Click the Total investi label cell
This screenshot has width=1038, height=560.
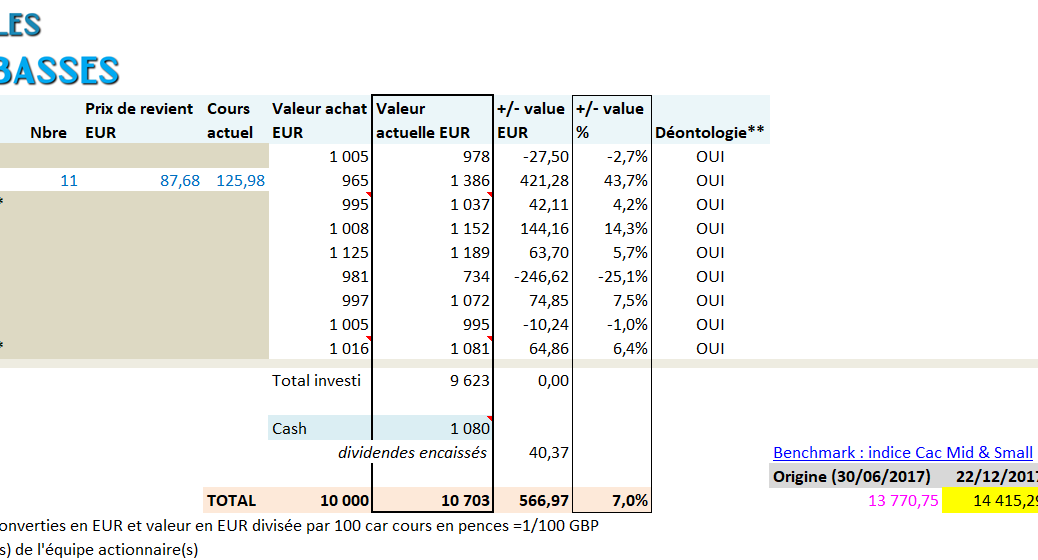point(316,380)
